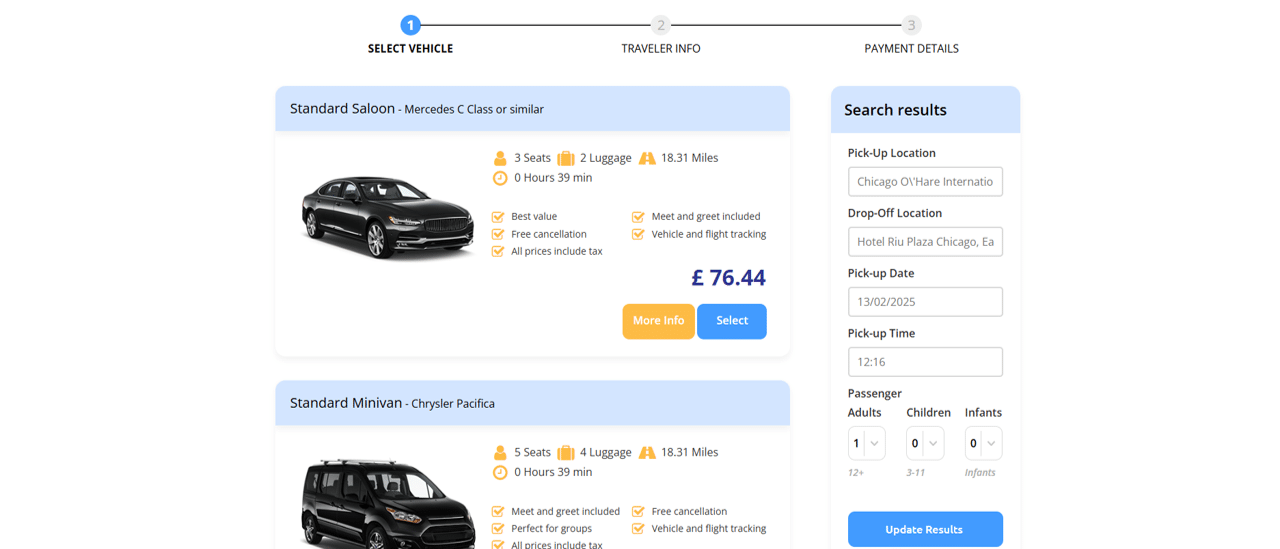
Task: Click the Saloon Free cancellation check icon
Action: click(x=498, y=234)
